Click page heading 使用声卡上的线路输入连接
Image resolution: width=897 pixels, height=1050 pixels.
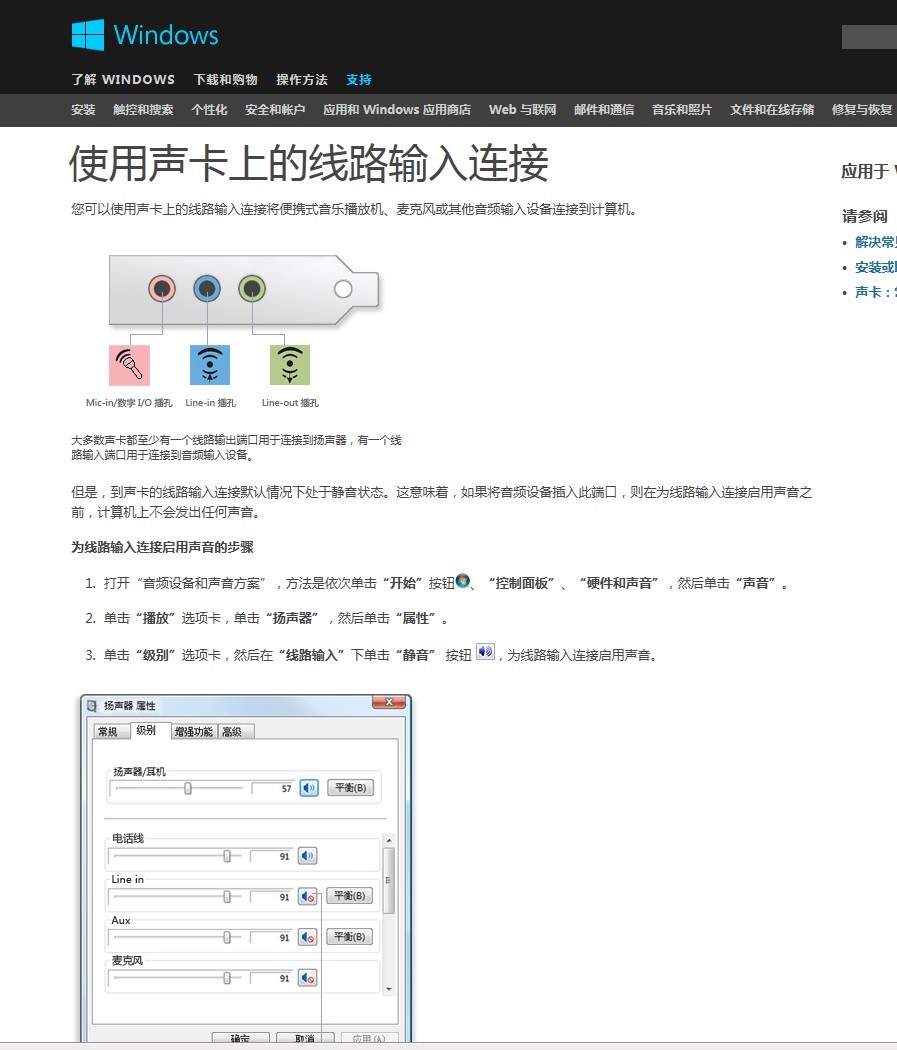coord(309,163)
